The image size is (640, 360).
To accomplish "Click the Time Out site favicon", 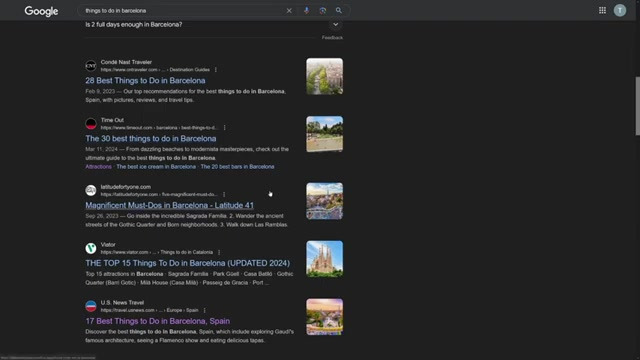I will coord(91,124).
